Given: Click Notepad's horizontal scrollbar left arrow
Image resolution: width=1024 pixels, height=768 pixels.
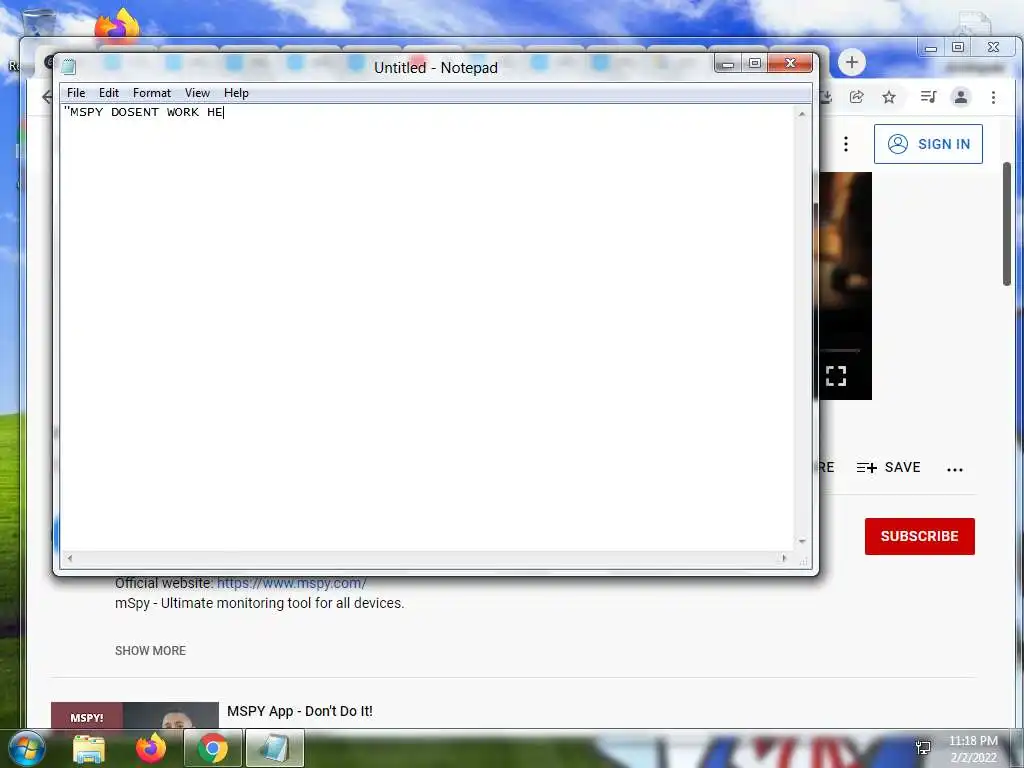Looking at the screenshot, I should point(69,558).
